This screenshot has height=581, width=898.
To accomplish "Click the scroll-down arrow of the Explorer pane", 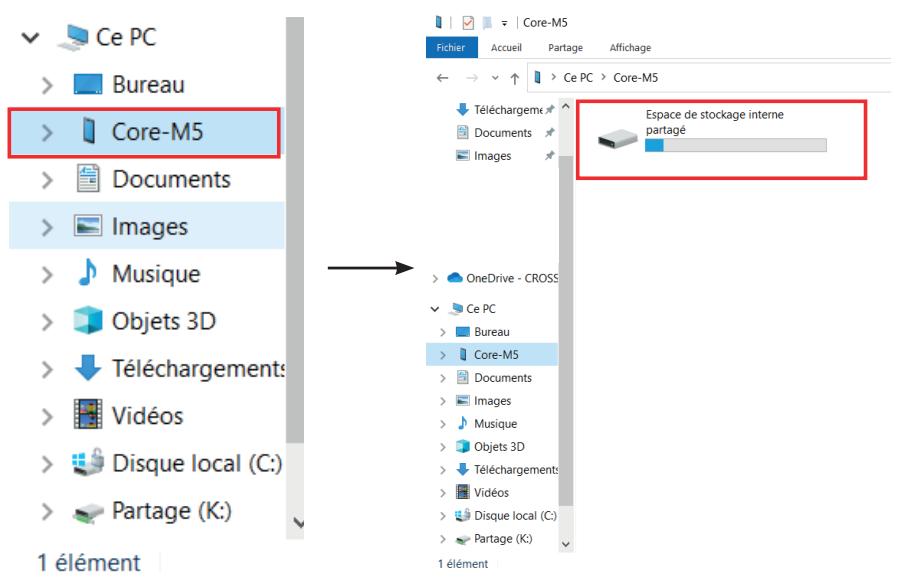I will 566,544.
